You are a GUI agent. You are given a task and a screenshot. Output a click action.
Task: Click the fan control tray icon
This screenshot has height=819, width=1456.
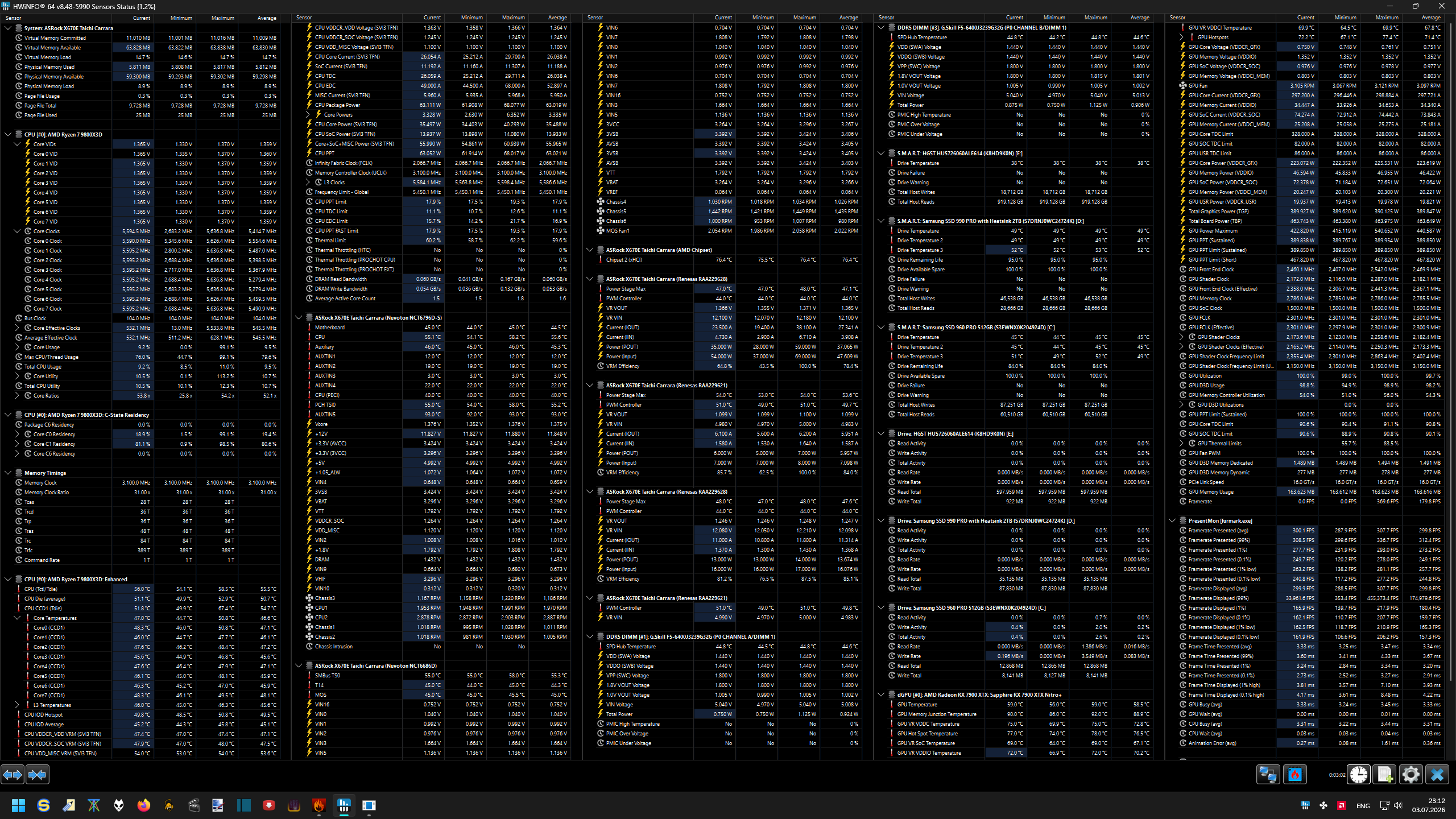pos(1323,805)
